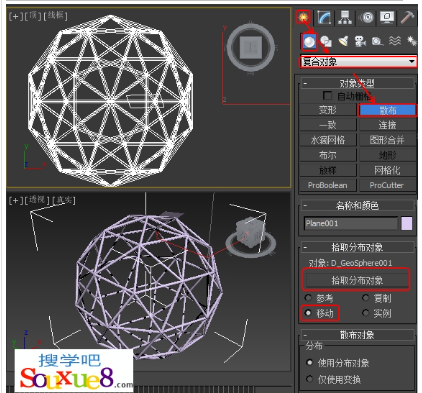Image resolution: width=422 pixels, height=393 pixels.
Task: Open the 复合对象 category dropdown
Action: (x=358, y=62)
